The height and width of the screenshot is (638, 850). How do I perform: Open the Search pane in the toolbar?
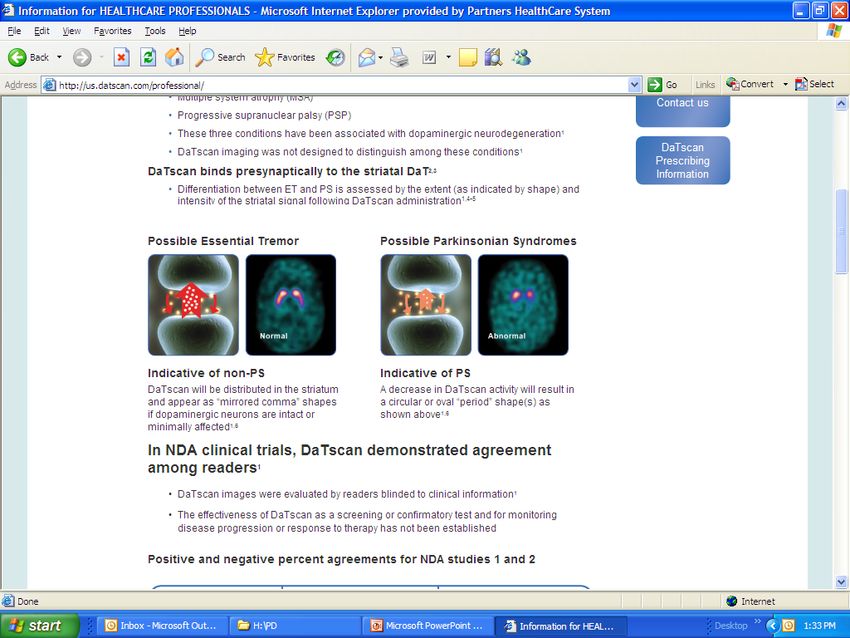(220, 57)
